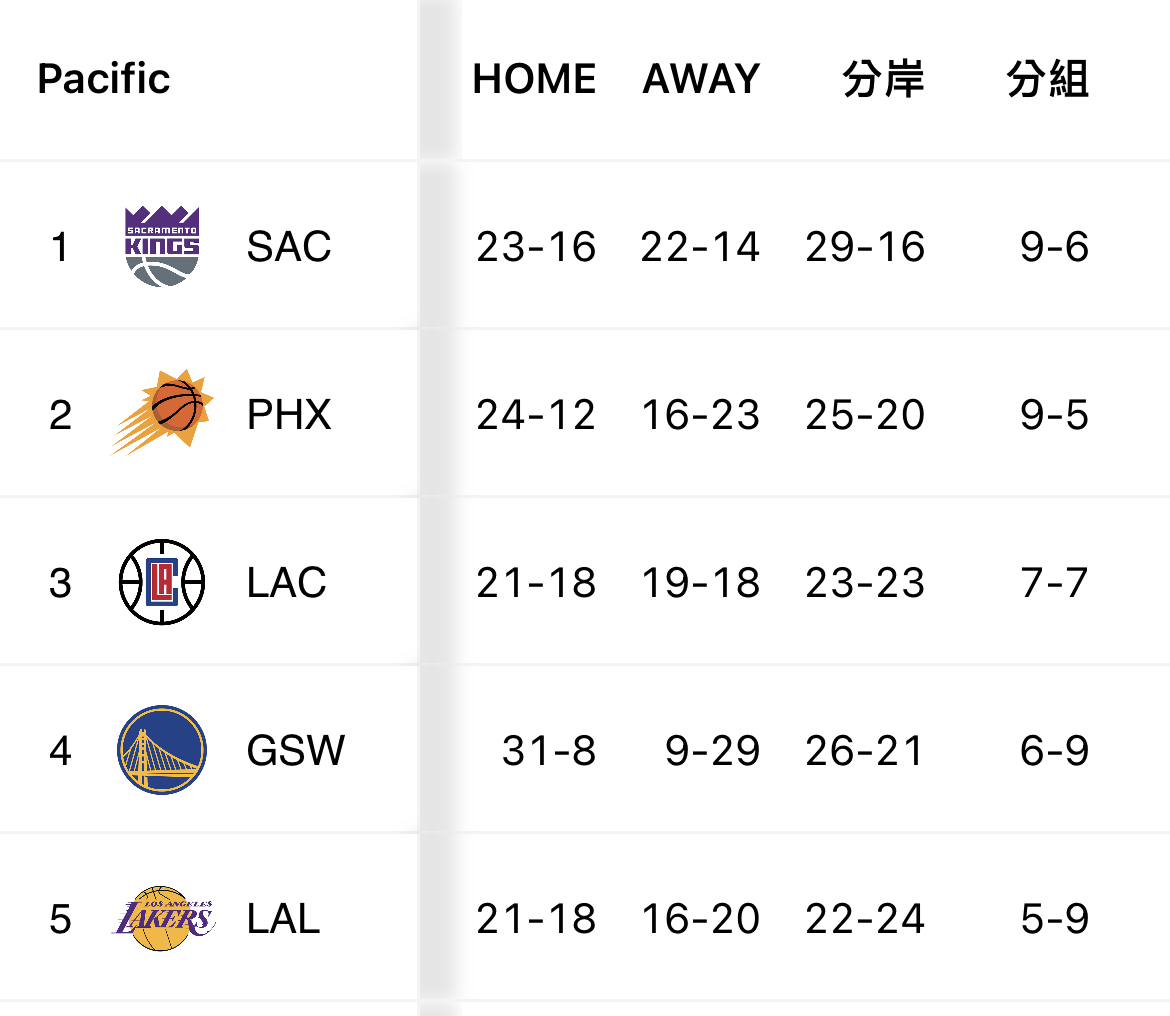Sort standings by the AWAY column
This screenshot has height=1016, width=1170.
click(x=701, y=78)
